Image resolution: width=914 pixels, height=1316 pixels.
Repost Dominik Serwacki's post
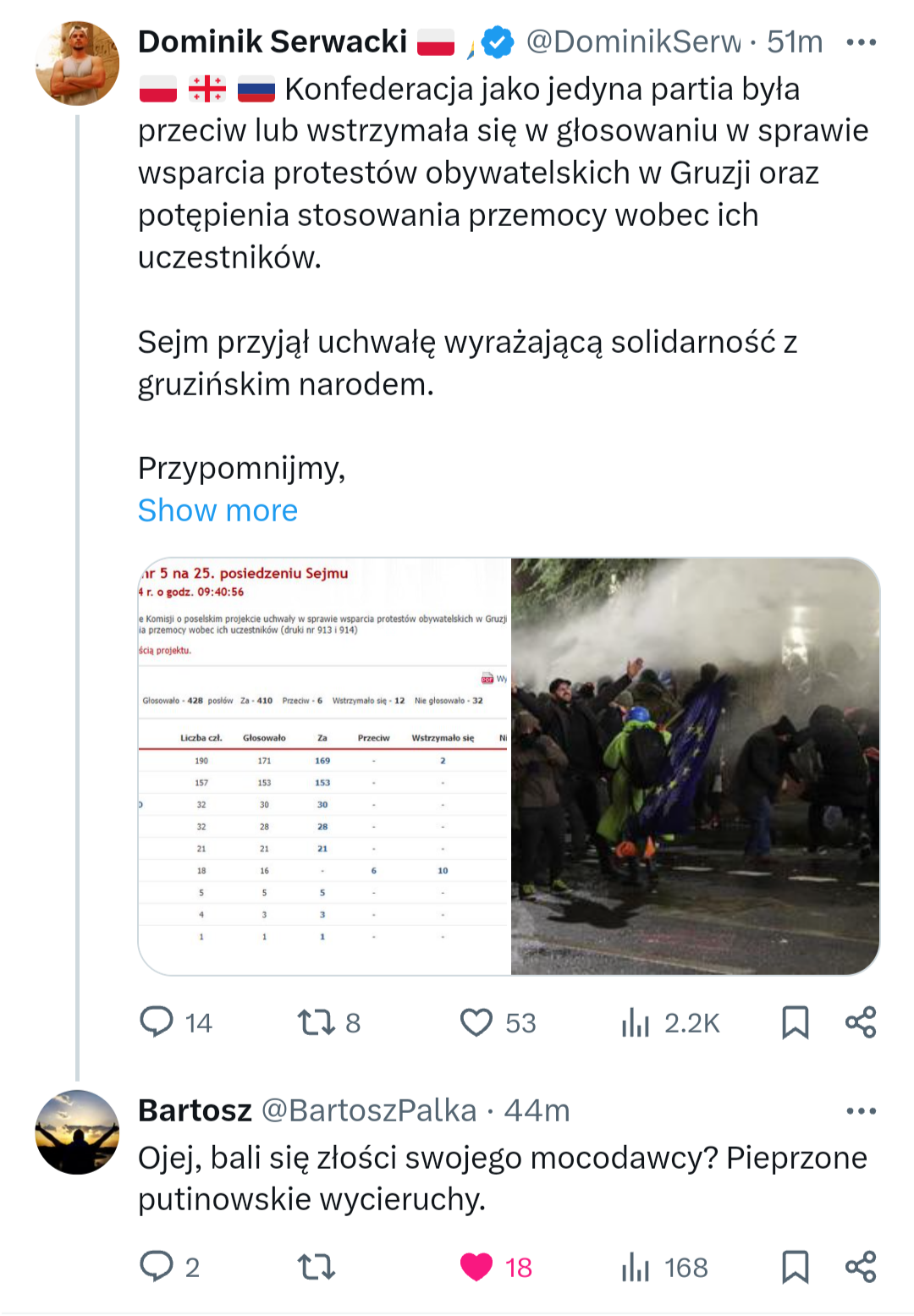click(317, 1021)
